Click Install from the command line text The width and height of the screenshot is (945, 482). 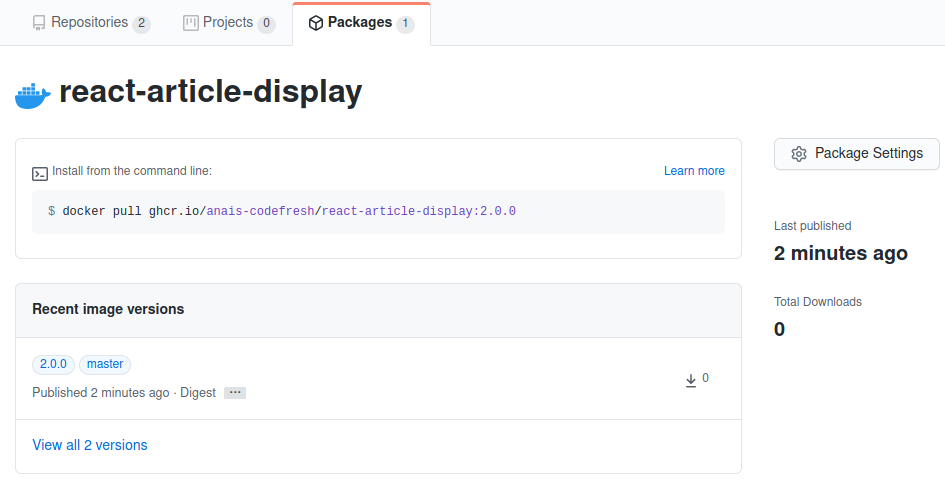(x=132, y=171)
